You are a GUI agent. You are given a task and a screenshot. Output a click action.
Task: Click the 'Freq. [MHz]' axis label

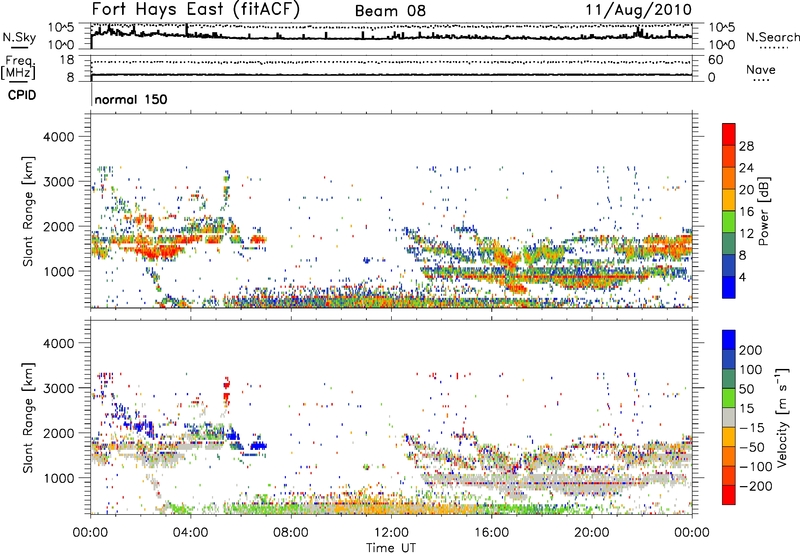[18, 67]
